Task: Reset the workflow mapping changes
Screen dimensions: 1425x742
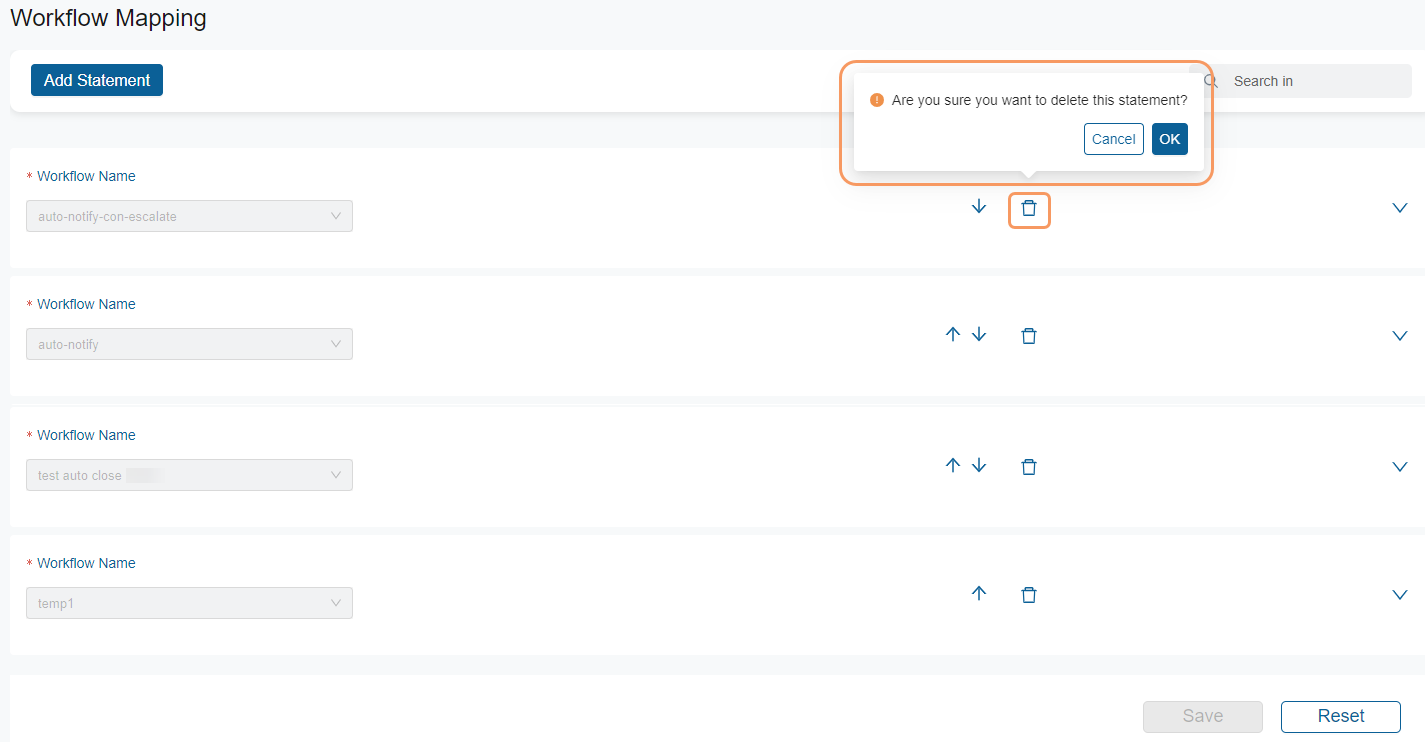Action: point(1340,716)
